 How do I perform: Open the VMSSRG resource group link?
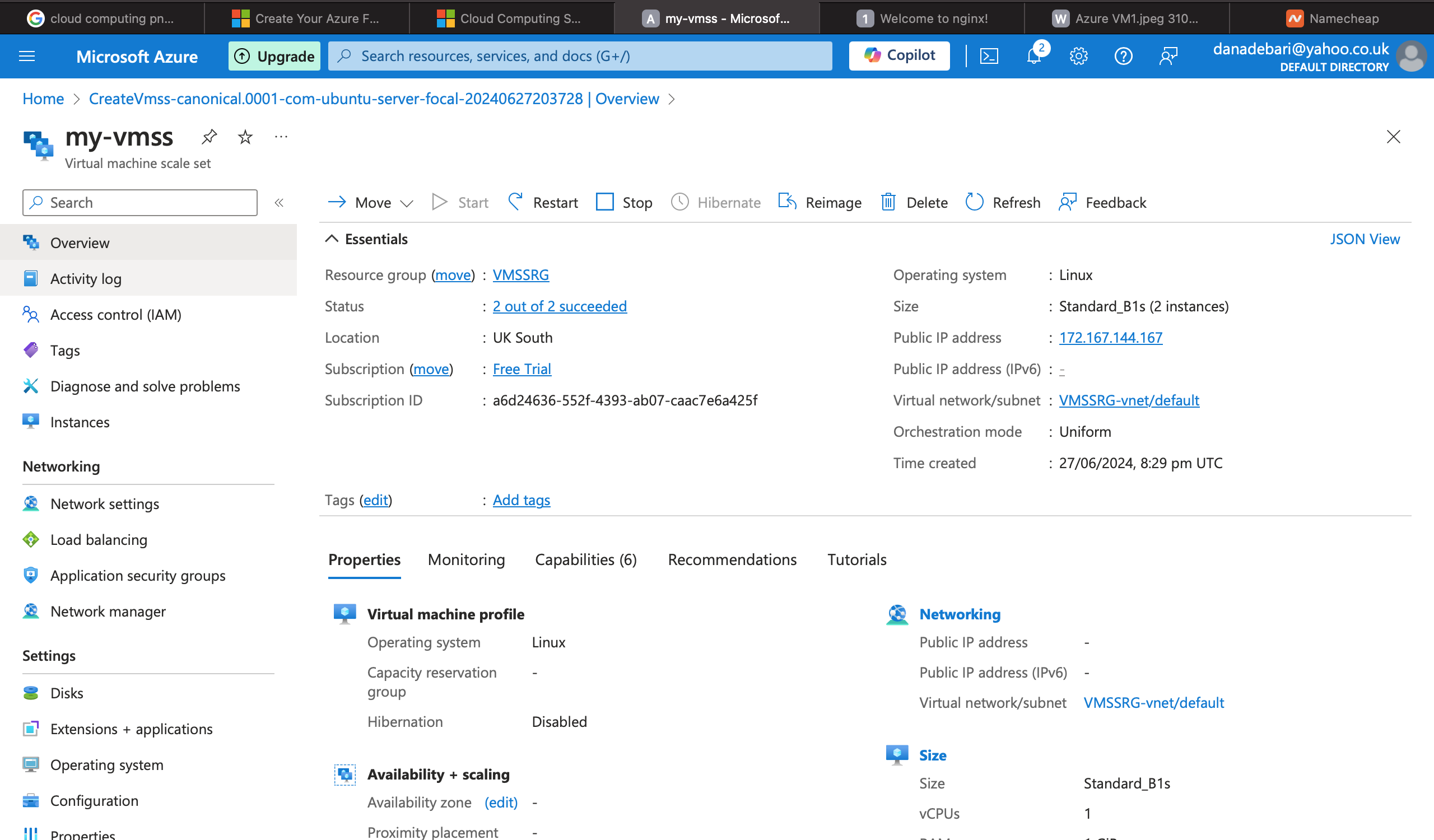(x=521, y=275)
